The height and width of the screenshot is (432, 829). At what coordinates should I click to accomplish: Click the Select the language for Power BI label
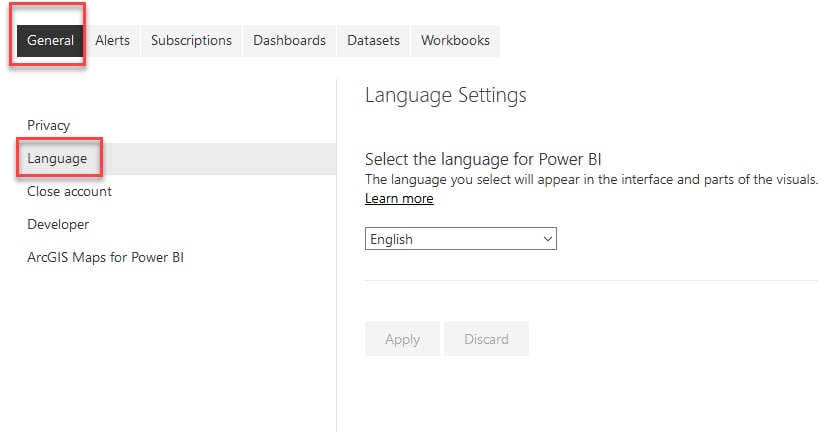[483, 159]
